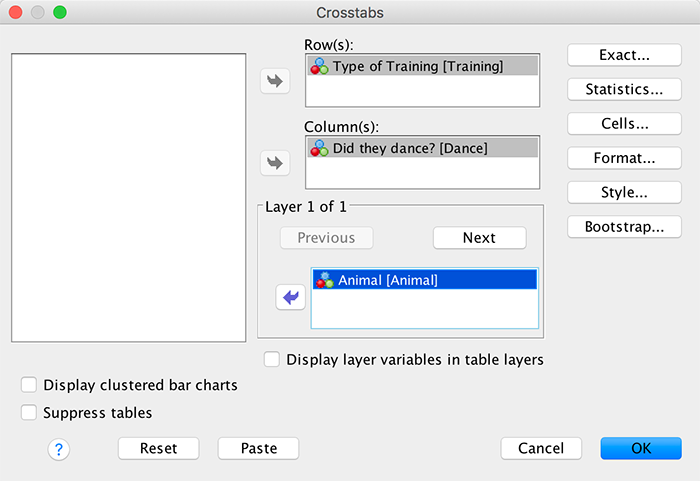Click the nominal icon beside Did they dance?

pos(320,147)
